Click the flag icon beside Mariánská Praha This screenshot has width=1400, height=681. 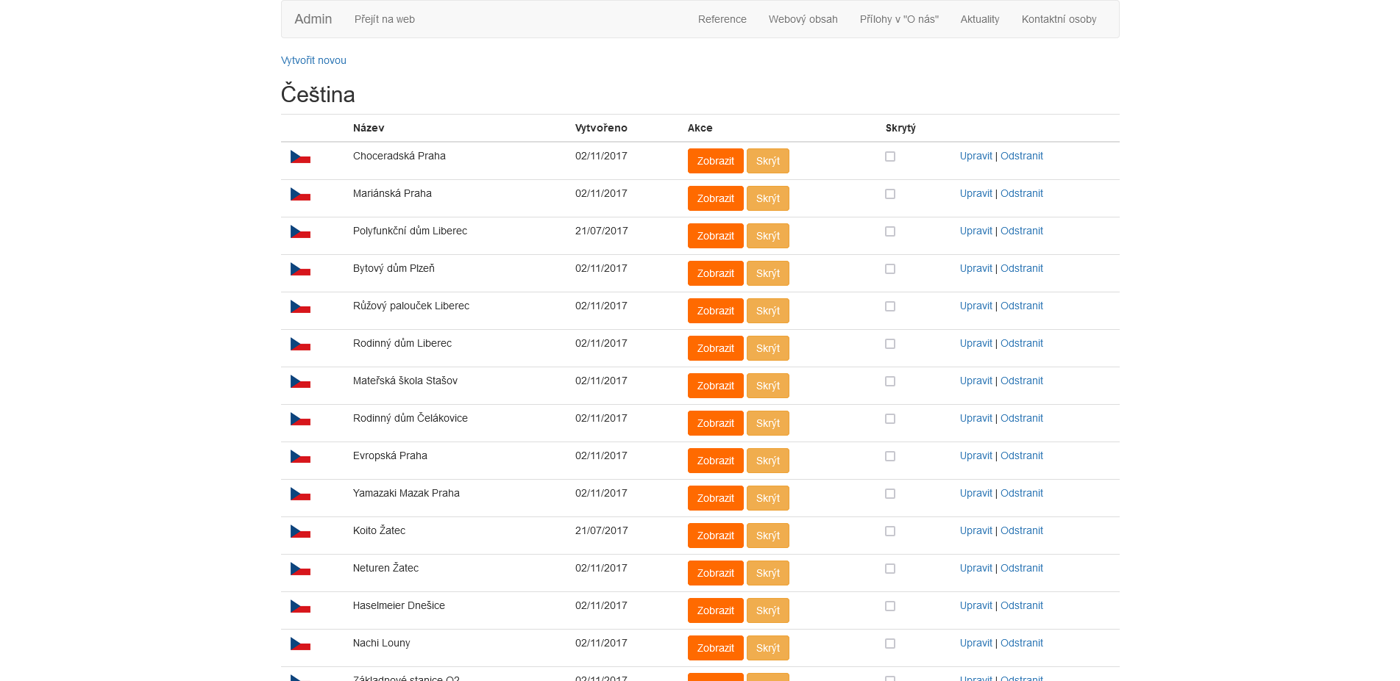coord(300,194)
